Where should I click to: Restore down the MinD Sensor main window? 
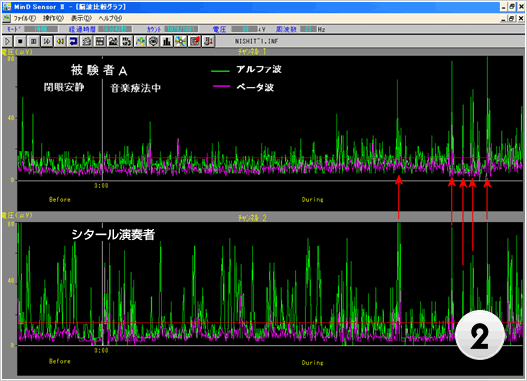511,7
